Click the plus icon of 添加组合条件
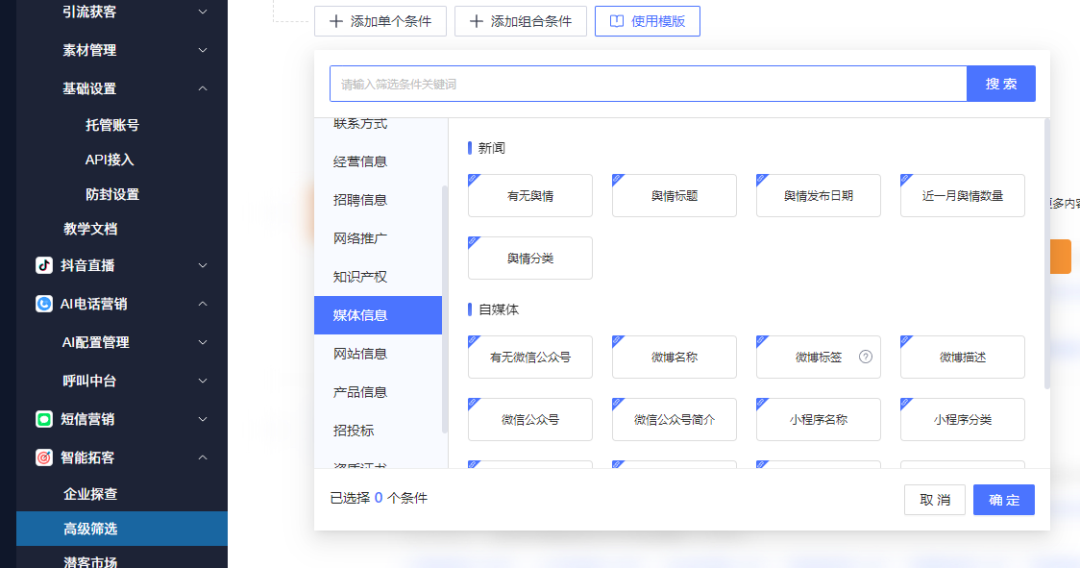Image resolution: width=1080 pixels, height=568 pixels. coord(476,21)
